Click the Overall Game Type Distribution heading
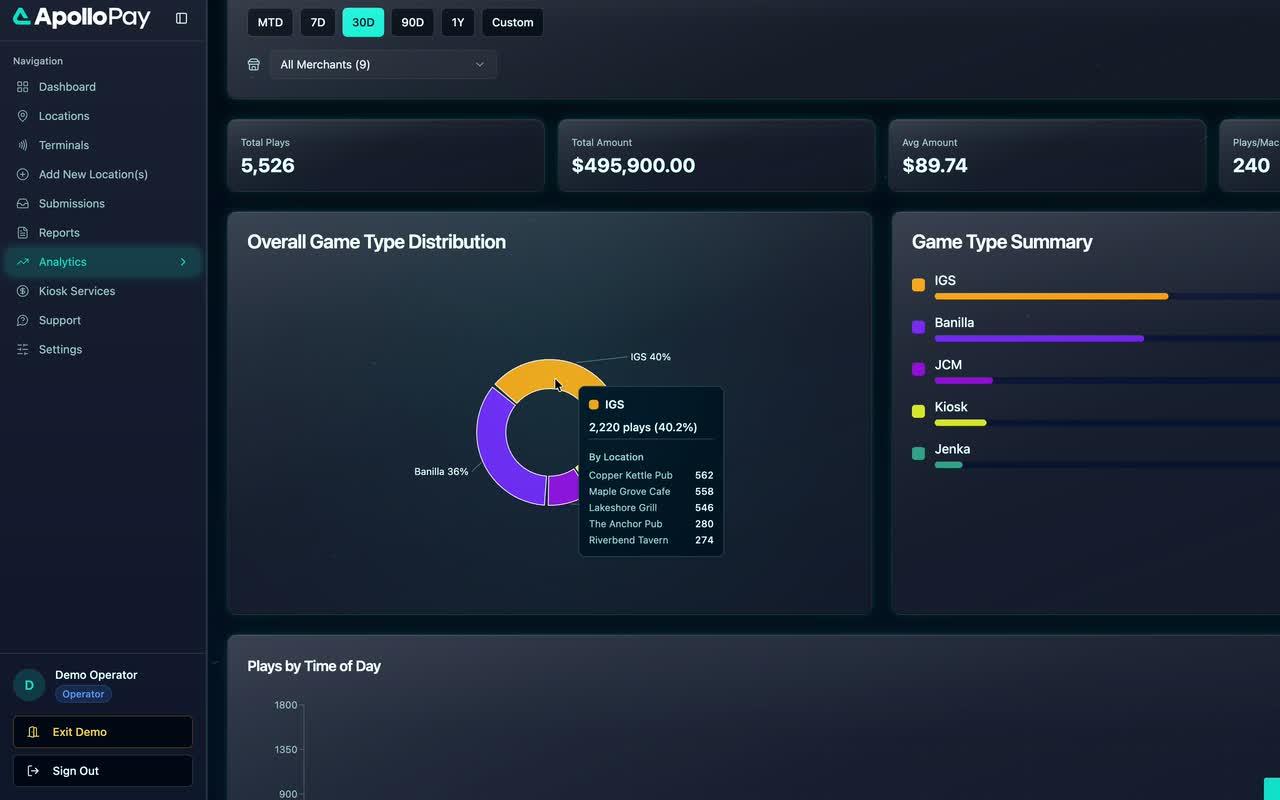Screen dimensions: 1280x800 point(376,242)
